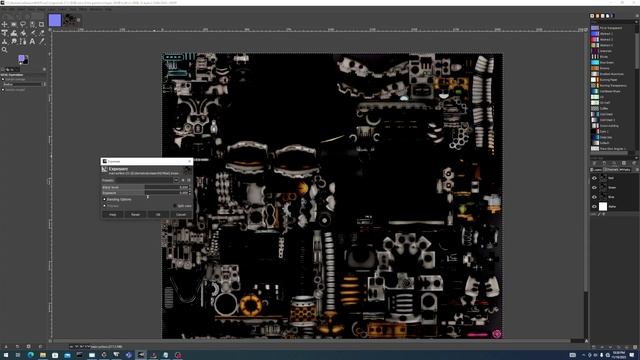Select the Zoom magnifier tool
640x360 pixels.
click(x=4, y=50)
